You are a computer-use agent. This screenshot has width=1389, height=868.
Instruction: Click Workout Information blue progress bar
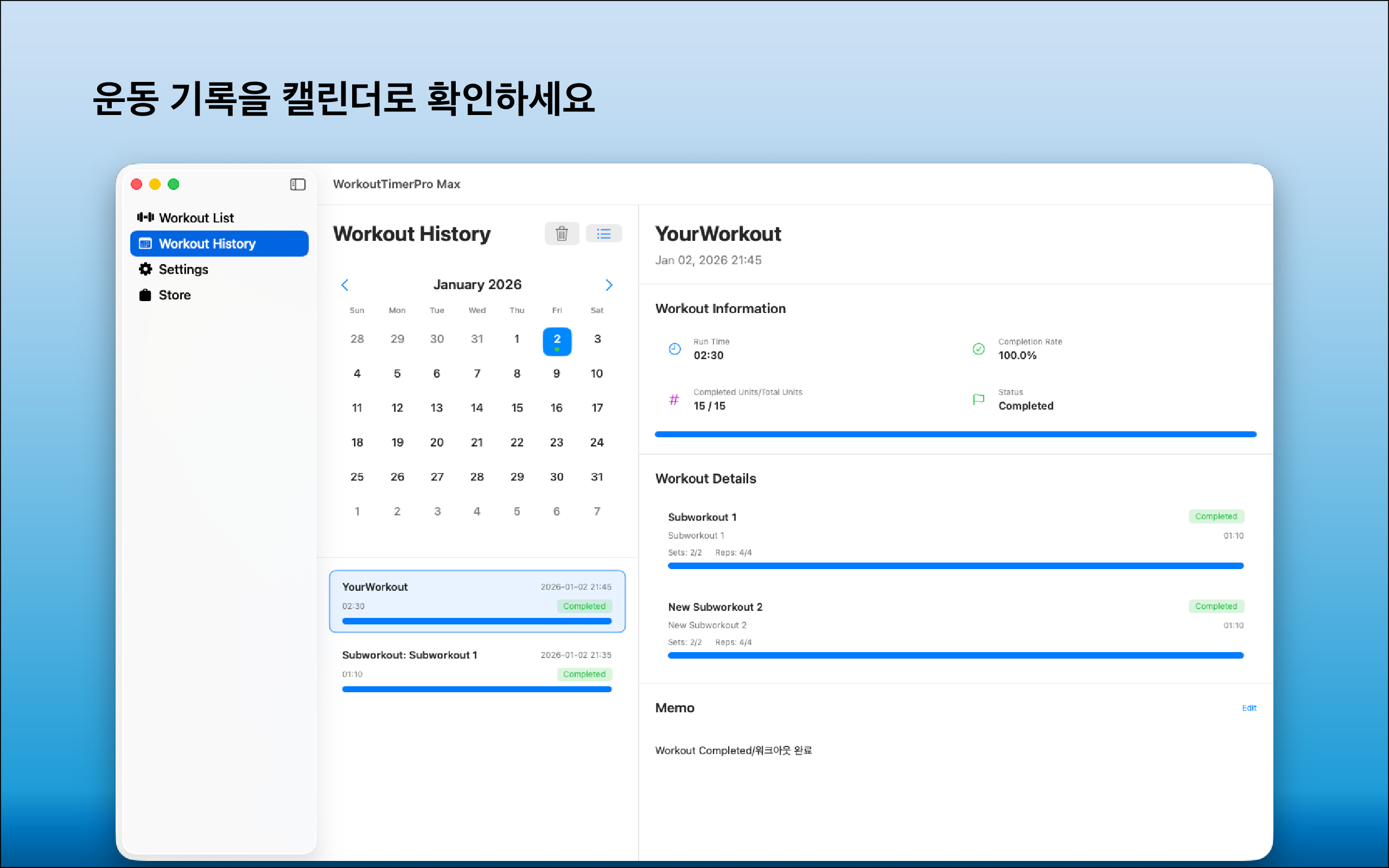pos(955,435)
